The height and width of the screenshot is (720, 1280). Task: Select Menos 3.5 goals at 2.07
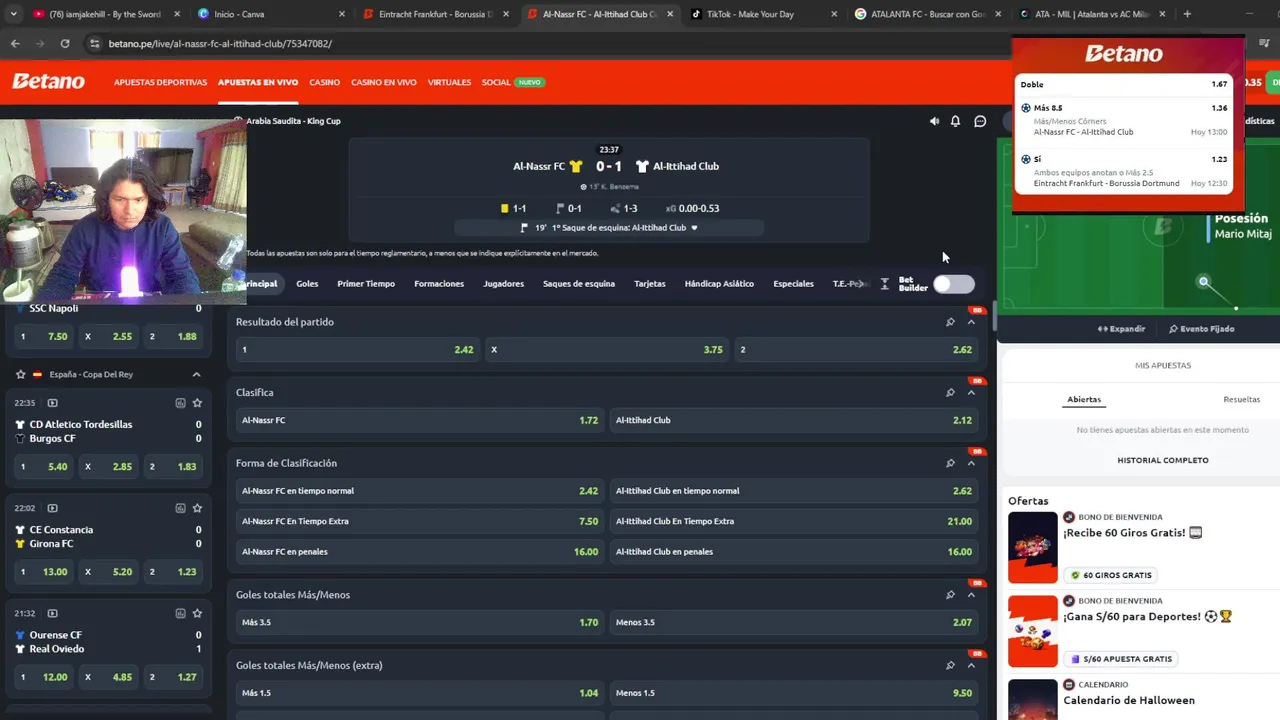click(x=794, y=622)
